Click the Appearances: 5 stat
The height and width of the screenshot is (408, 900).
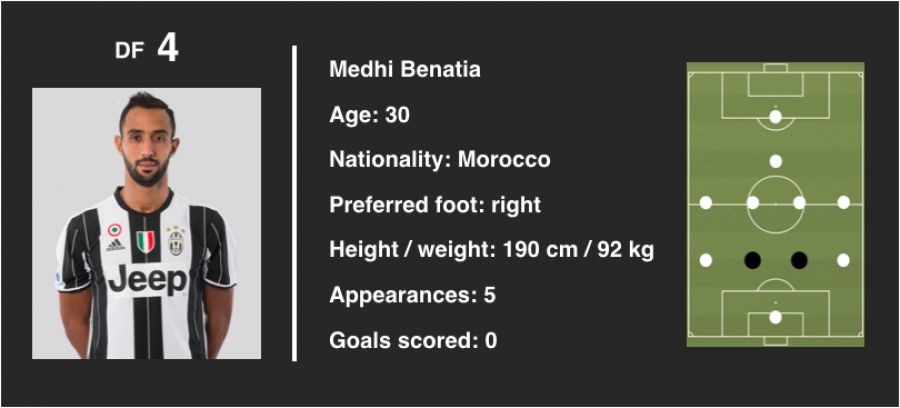412,295
